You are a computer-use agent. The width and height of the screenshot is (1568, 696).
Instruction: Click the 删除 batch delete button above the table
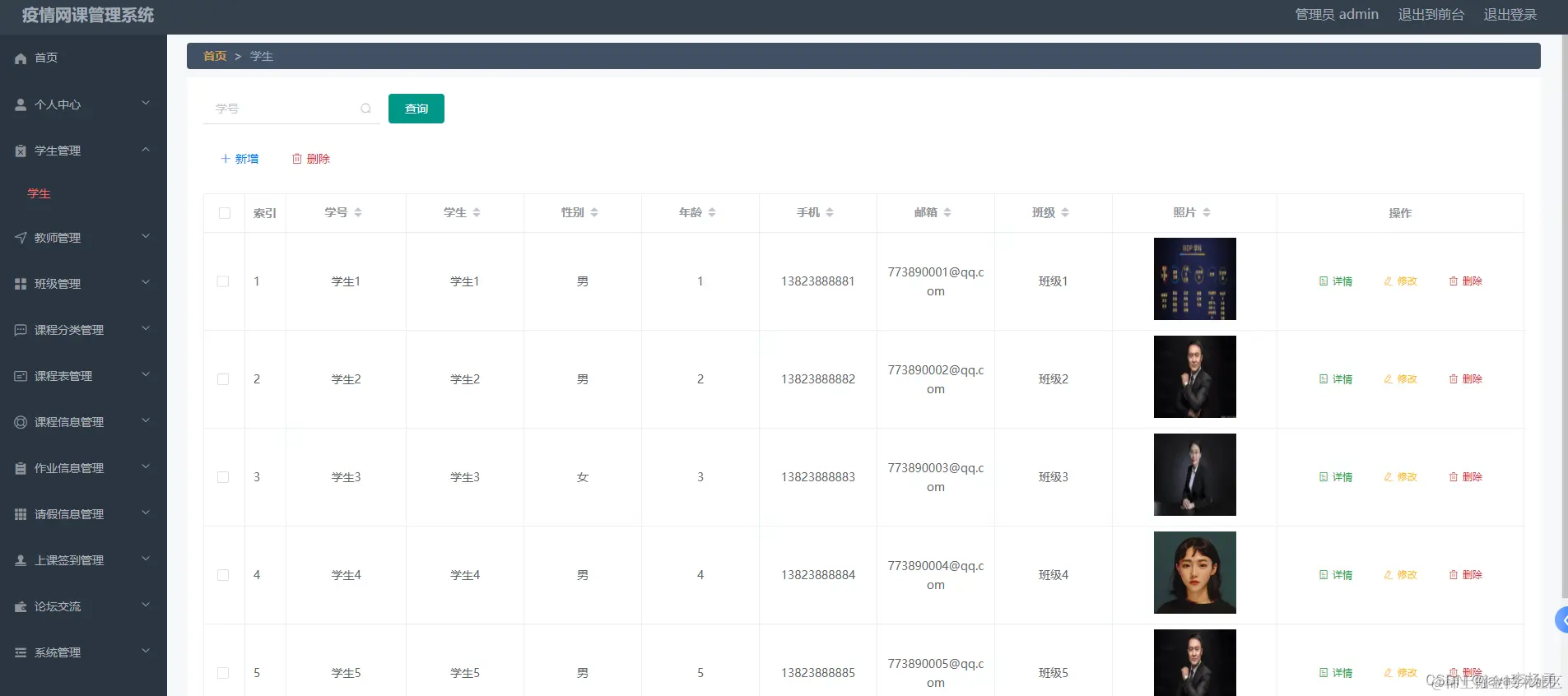click(x=311, y=159)
